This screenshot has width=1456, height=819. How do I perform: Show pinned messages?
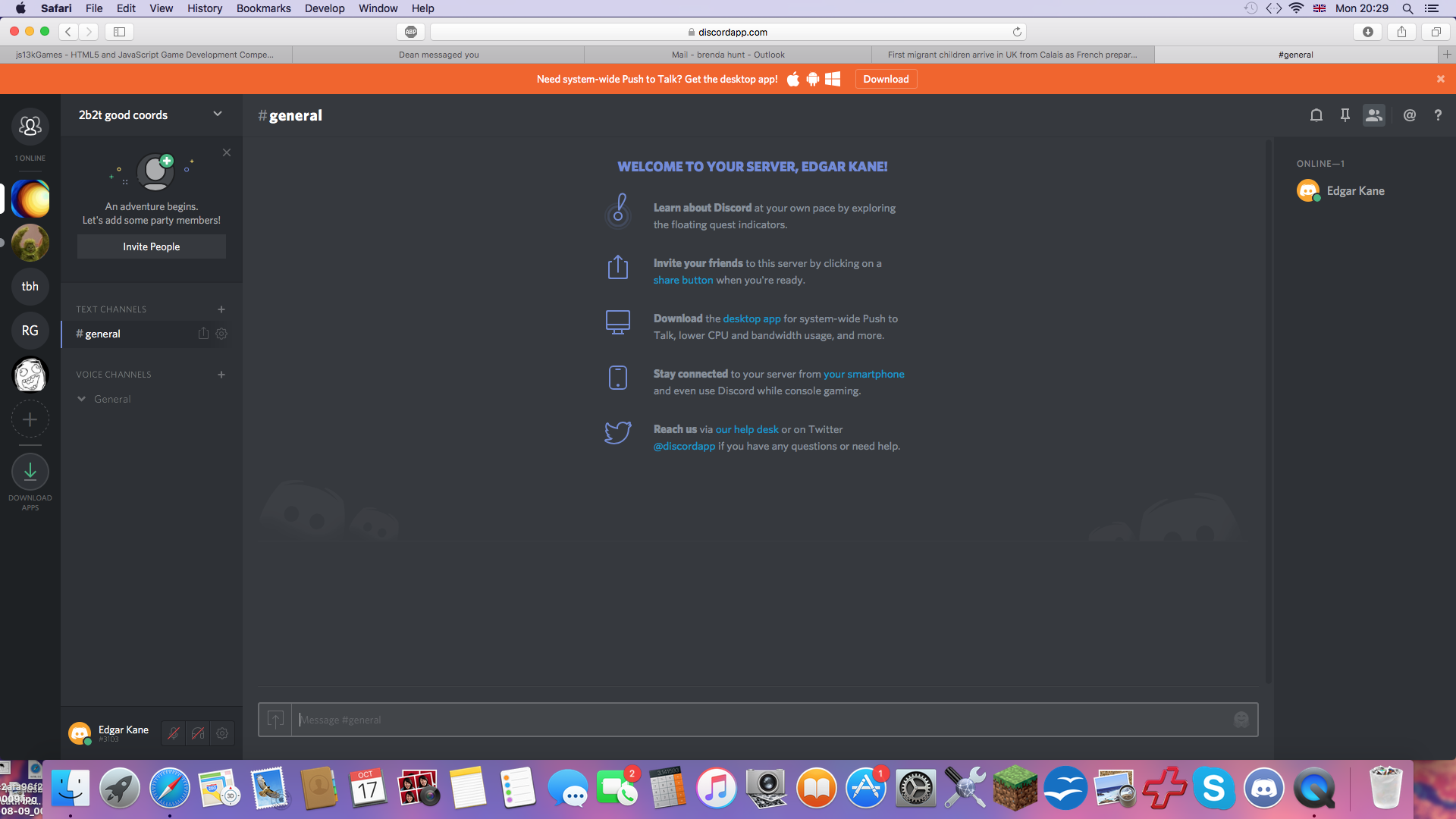pos(1345,115)
